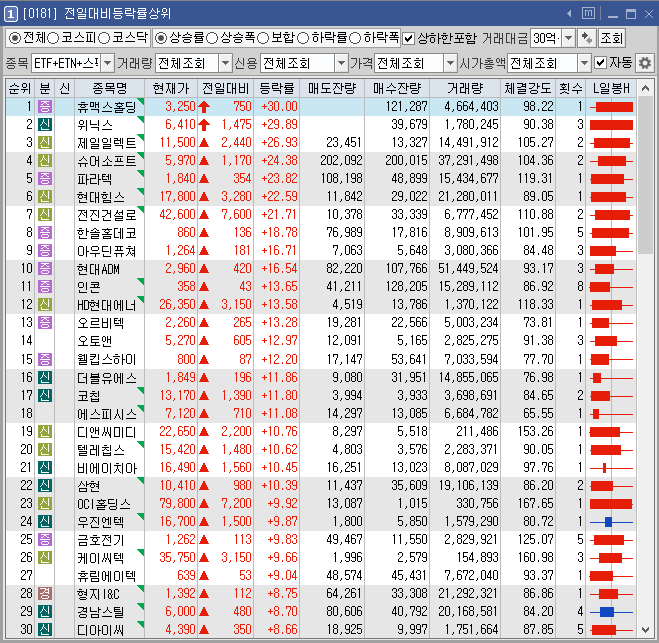The width and height of the screenshot is (659, 643).
Task: Click the 신 badge on 슈어소프트 row
Action: pyautogui.click(x=45, y=161)
